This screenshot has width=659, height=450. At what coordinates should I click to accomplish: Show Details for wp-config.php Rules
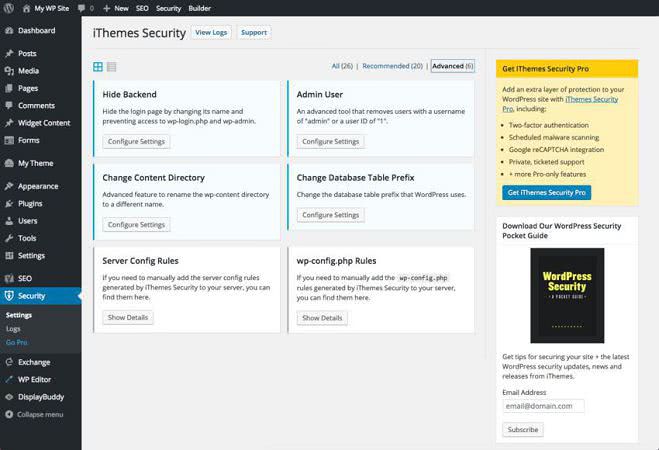(322, 318)
